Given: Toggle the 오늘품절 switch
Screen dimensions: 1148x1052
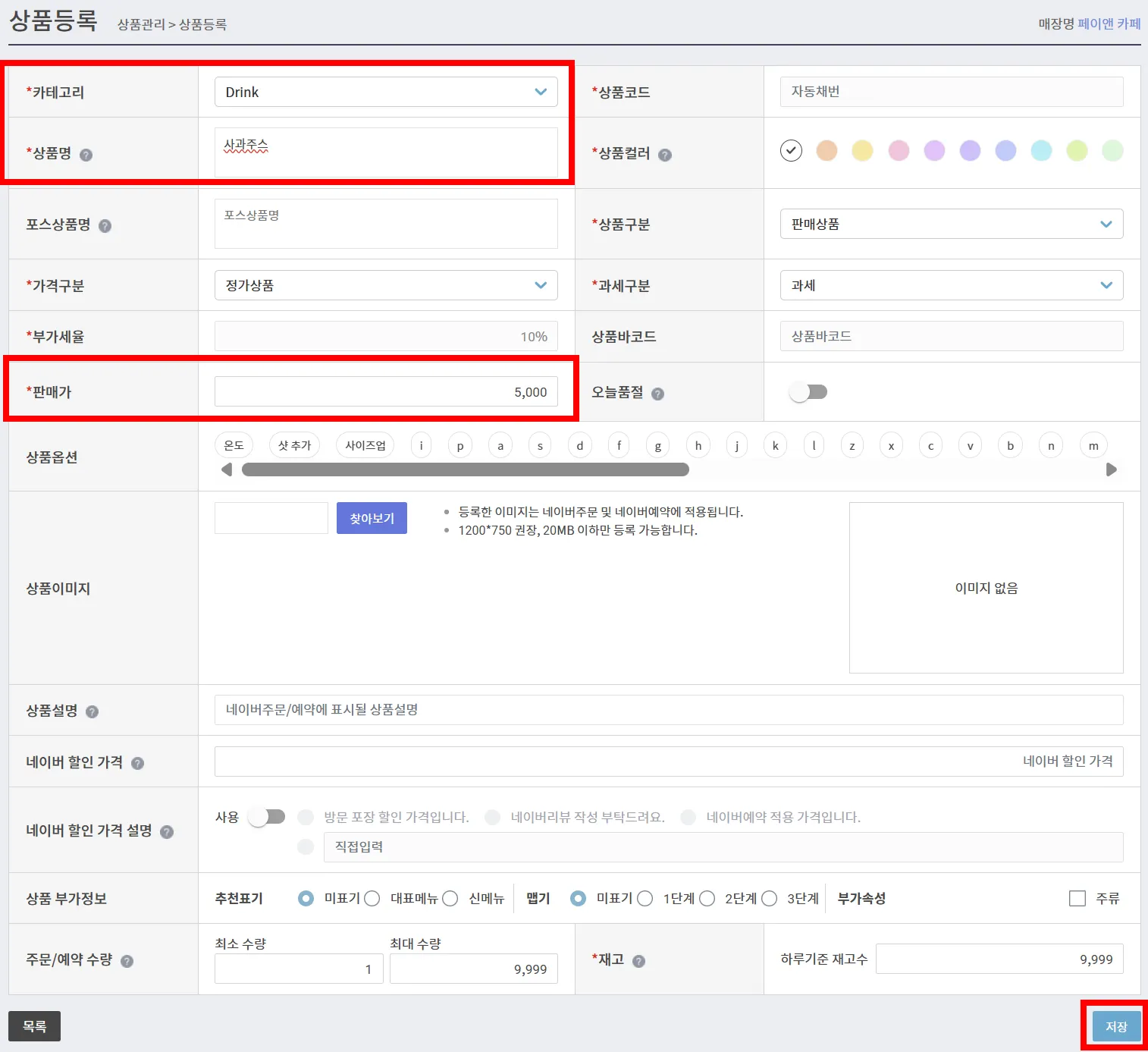Looking at the screenshot, I should (808, 392).
